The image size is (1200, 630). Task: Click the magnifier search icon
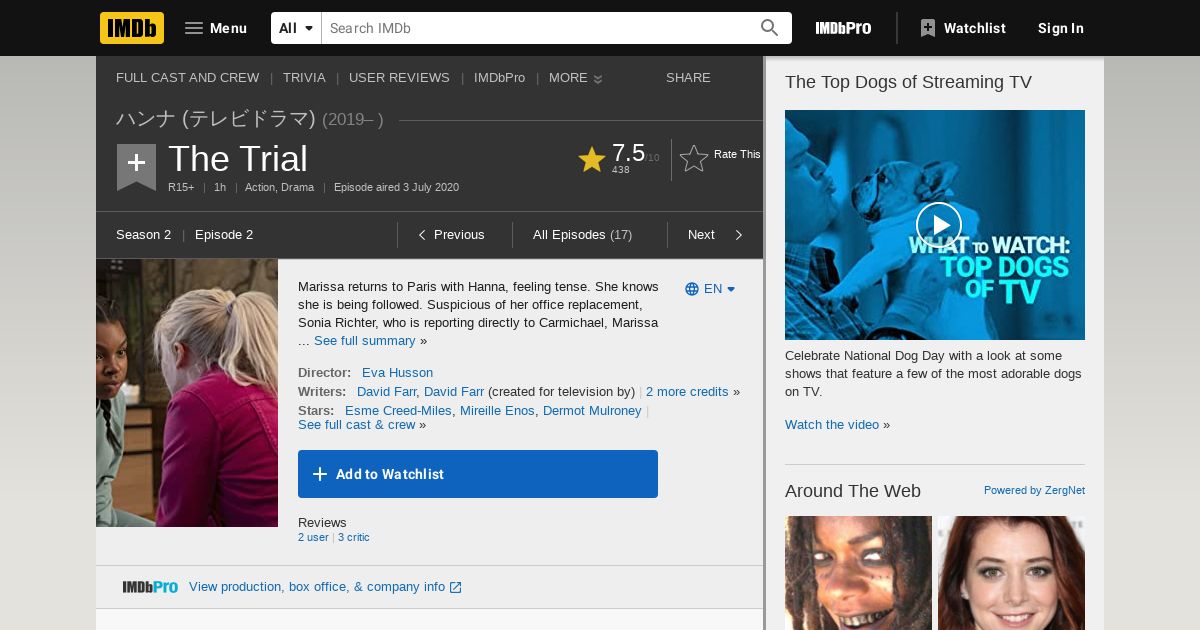[769, 28]
